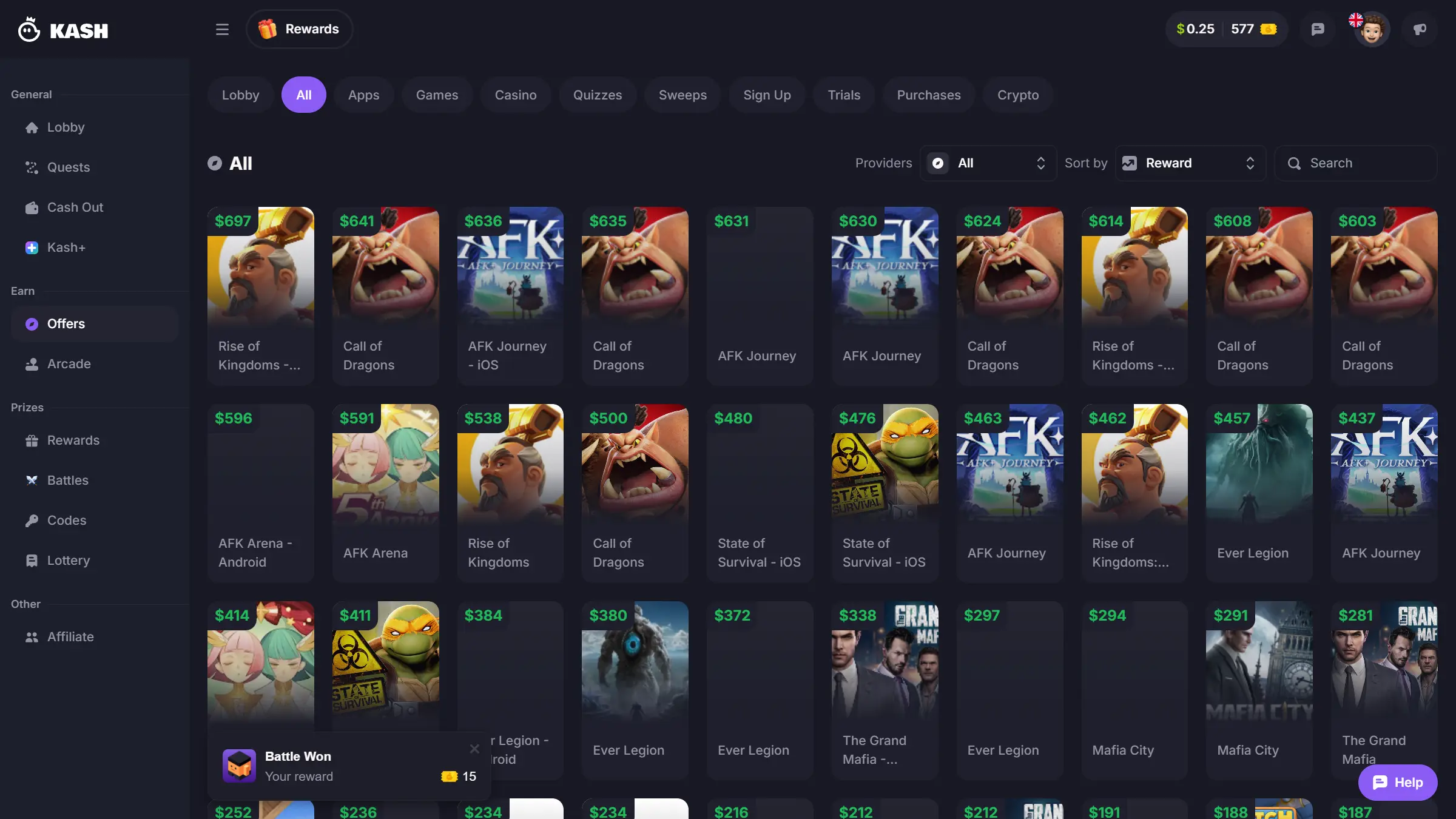Screen dimensions: 1456x819
Task: Click the 577 coins balance
Action: click(x=1254, y=29)
